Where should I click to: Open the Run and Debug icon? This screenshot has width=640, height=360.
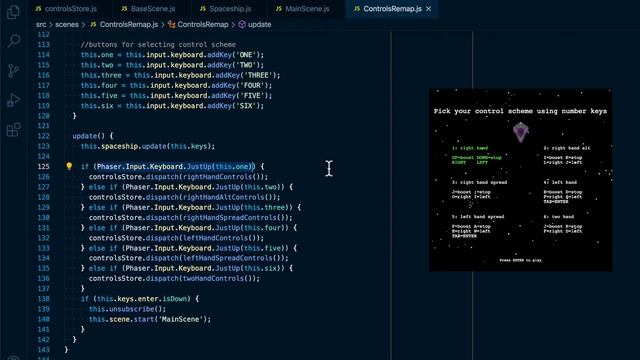pos(13,100)
